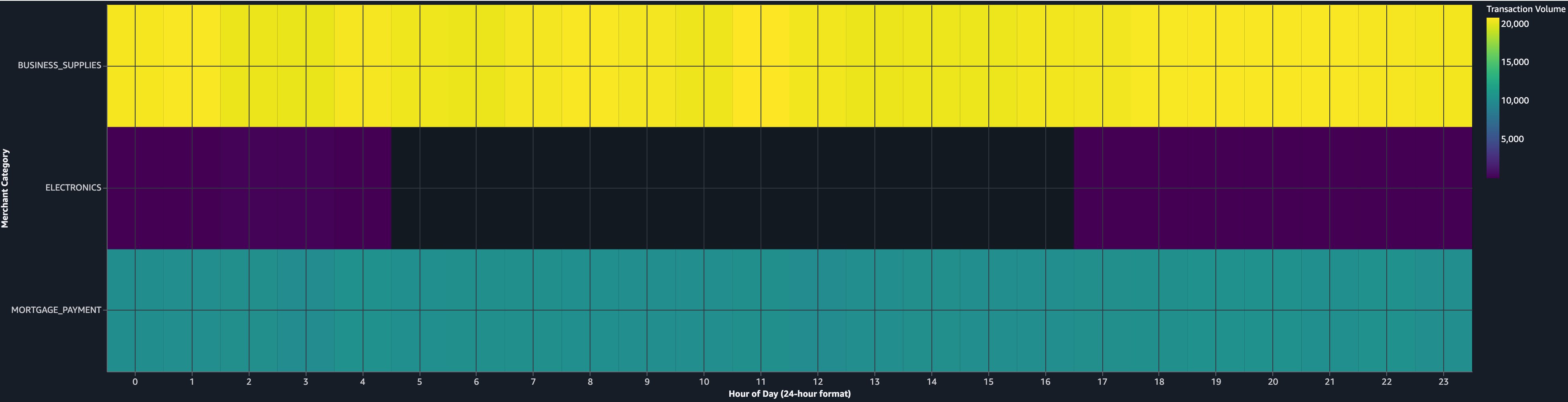The height and width of the screenshot is (402, 1568).
Task: Click hour 8 tick label
Action: pos(590,382)
